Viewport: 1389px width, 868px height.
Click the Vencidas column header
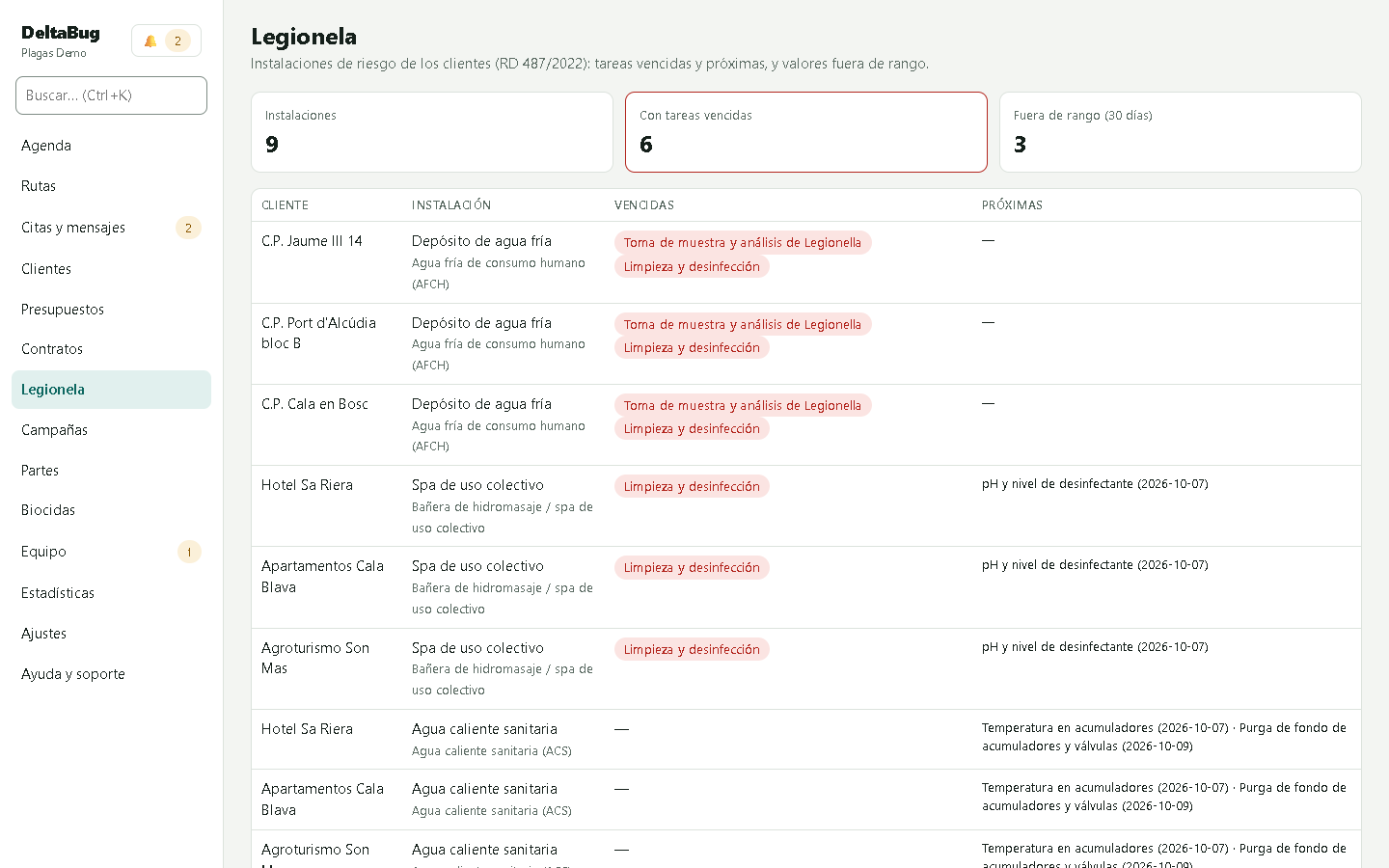(x=644, y=205)
